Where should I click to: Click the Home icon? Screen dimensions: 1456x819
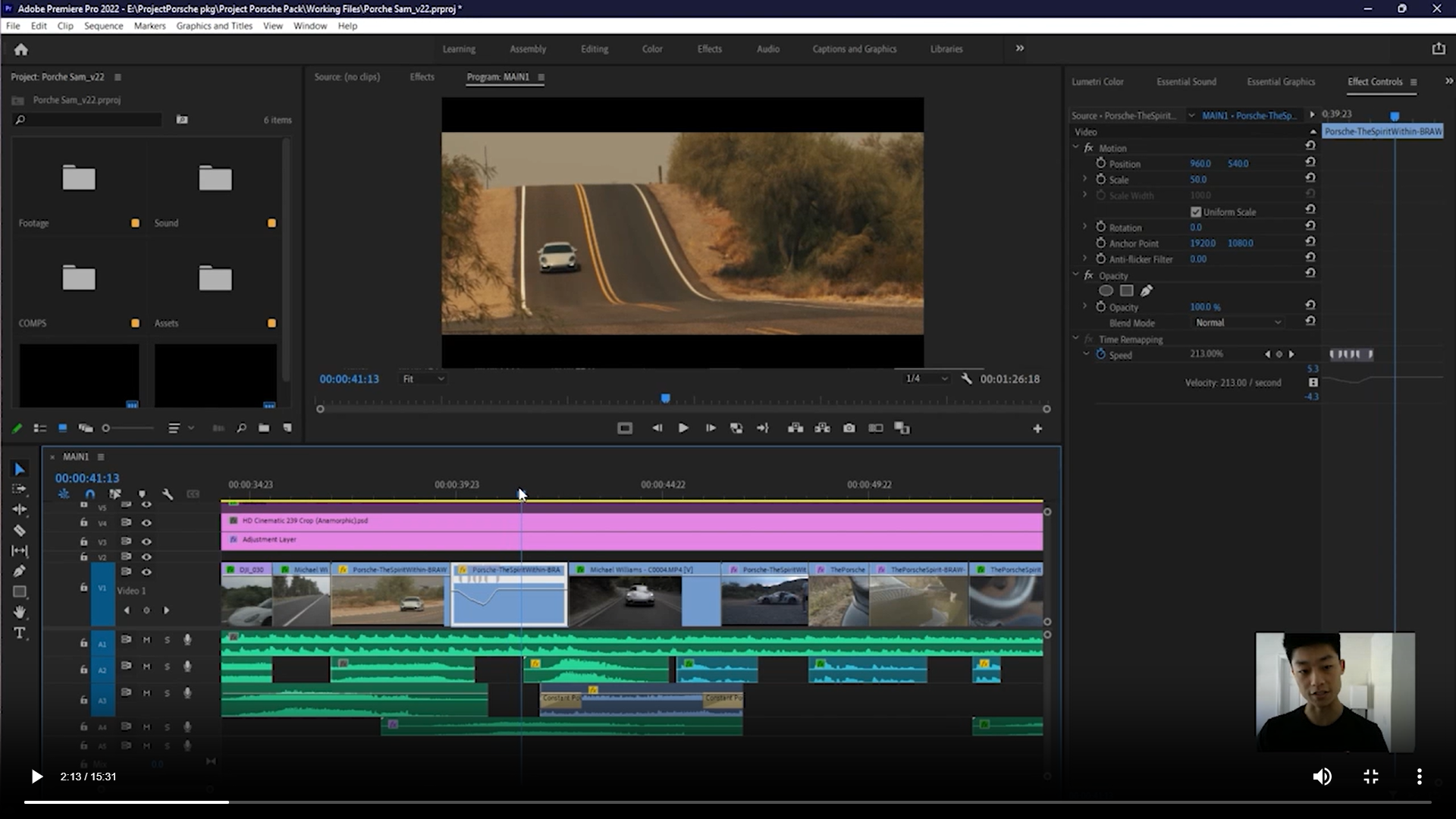pos(21,49)
